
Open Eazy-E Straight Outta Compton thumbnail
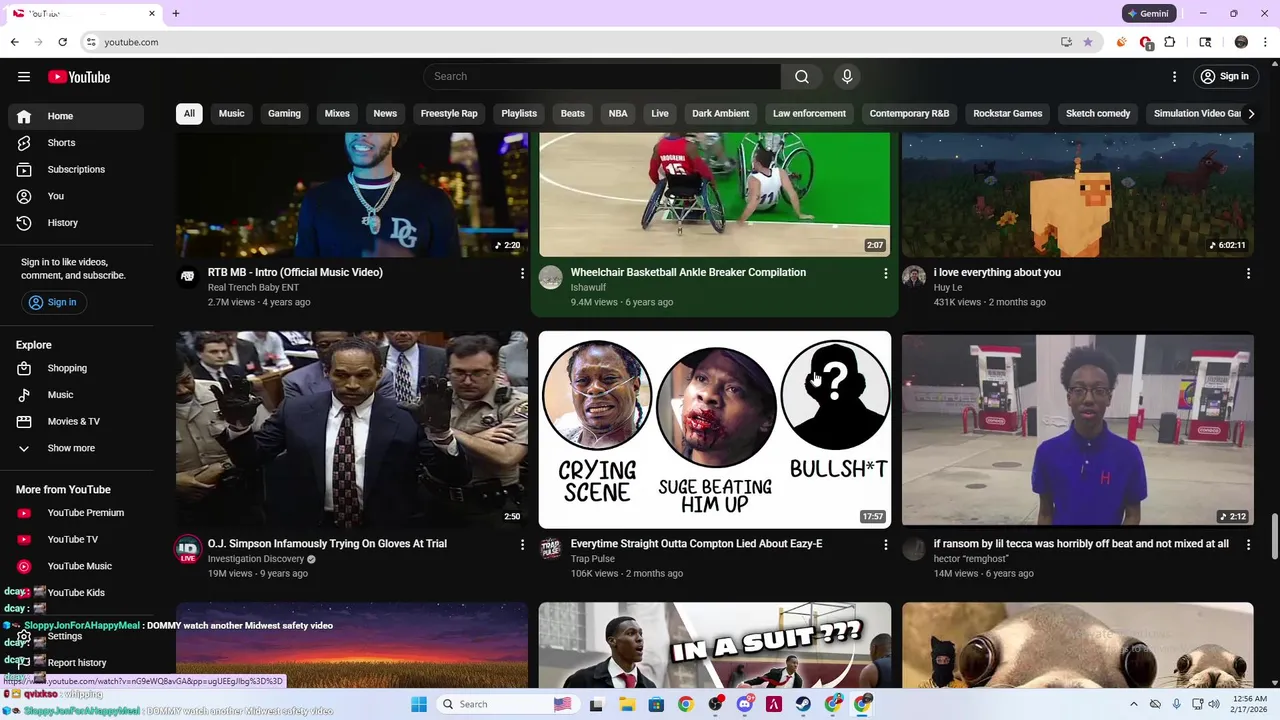click(x=715, y=429)
